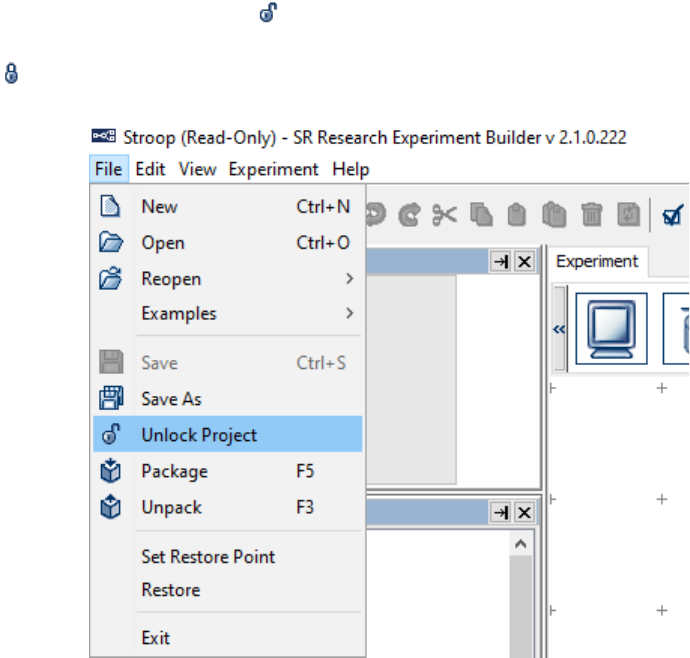This screenshot has height=658, width=690.
Task: Collapse component palette with double chevron
Action: pos(559,329)
